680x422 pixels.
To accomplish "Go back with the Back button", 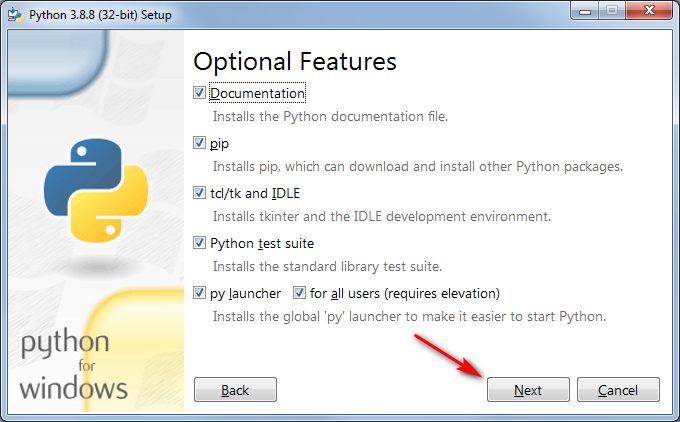I will click(235, 390).
